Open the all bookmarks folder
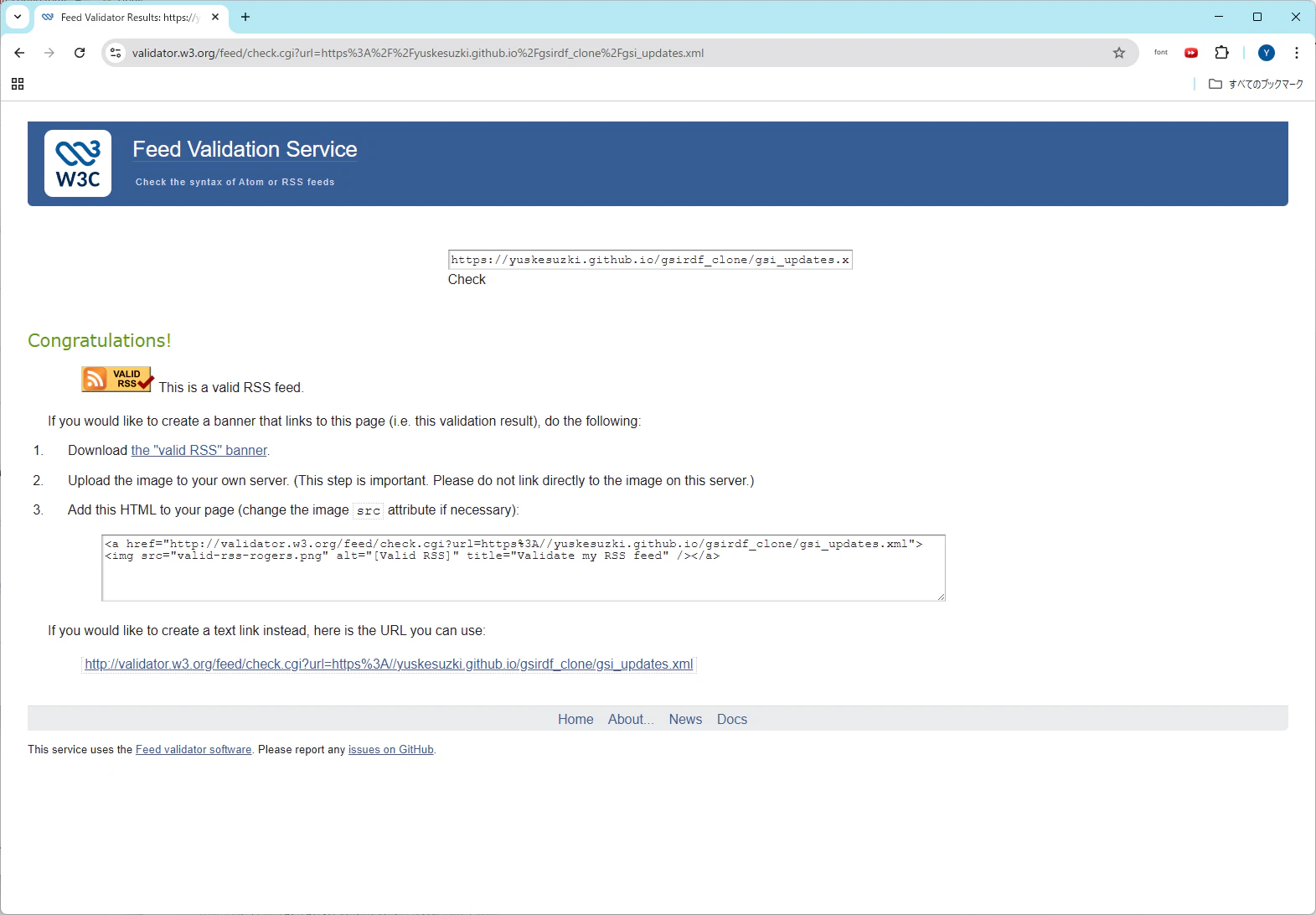The height and width of the screenshot is (915, 1316). tap(1256, 84)
